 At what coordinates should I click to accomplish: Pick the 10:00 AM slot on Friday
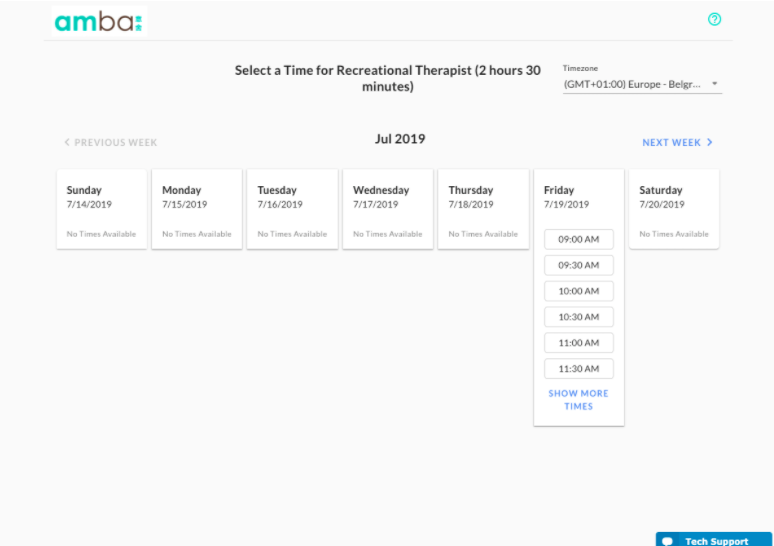(x=579, y=291)
